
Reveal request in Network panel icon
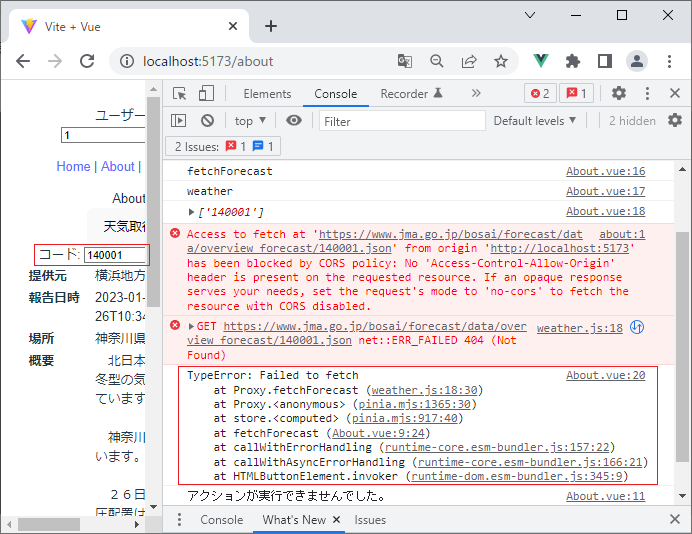coord(636,327)
